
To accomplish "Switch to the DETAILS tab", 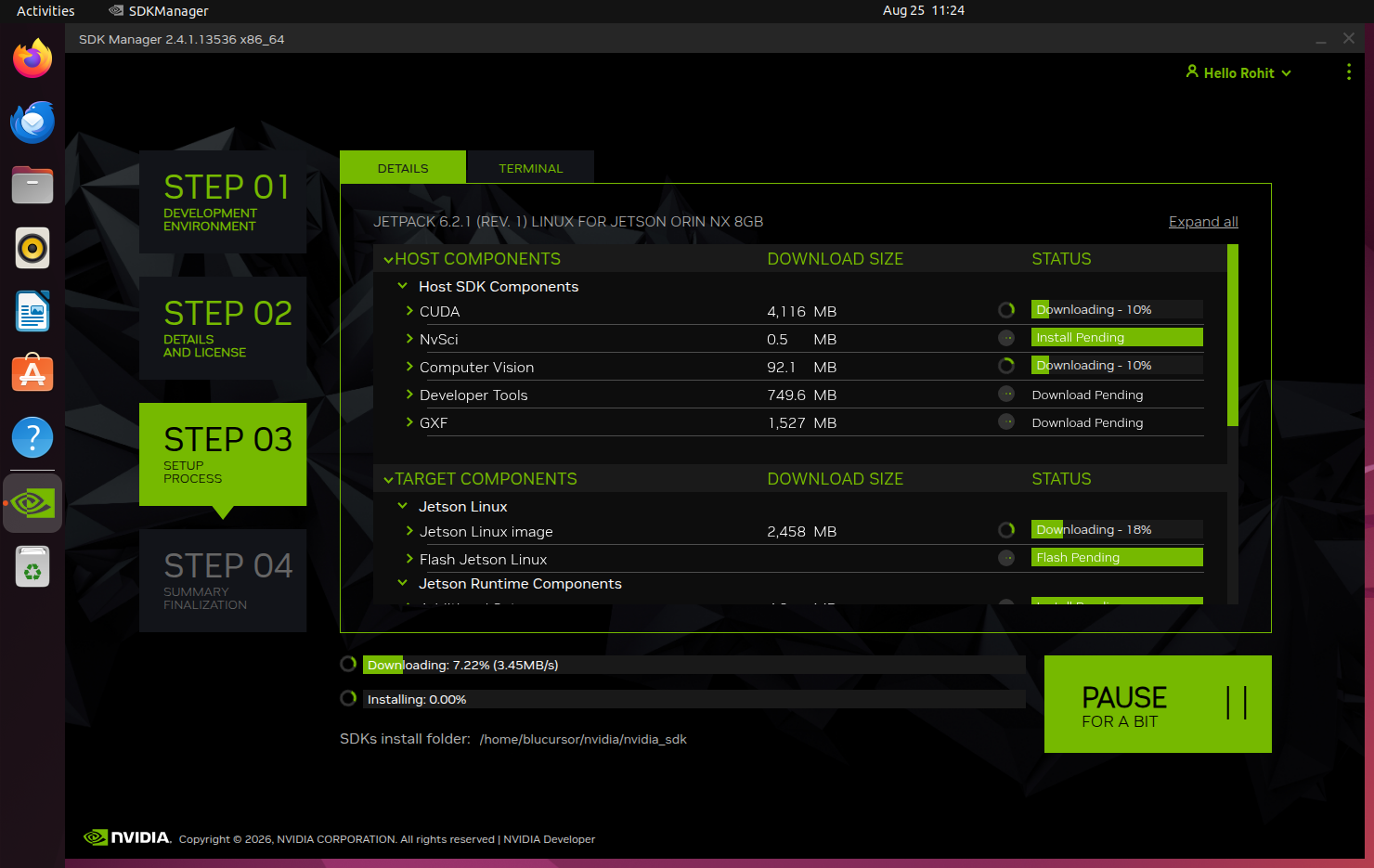I will (x=403, y=167).
